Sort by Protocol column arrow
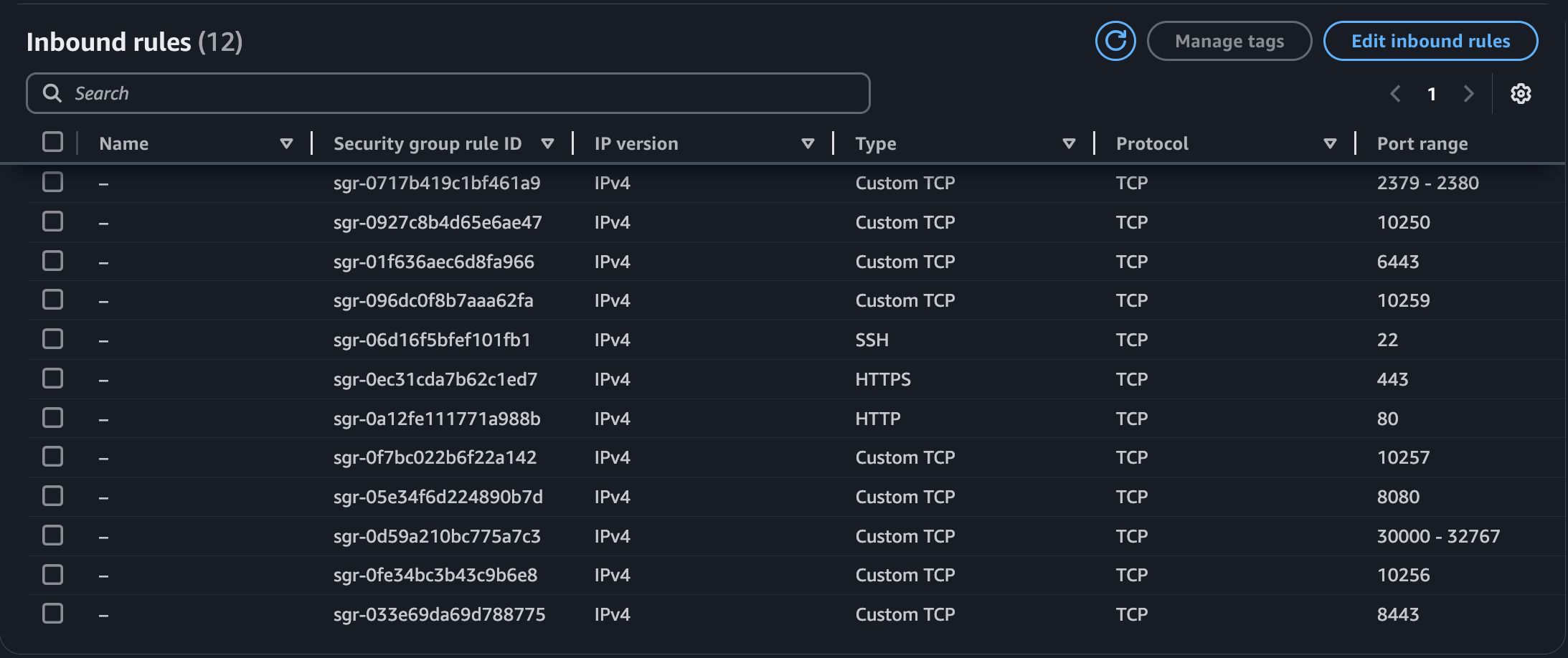Image resolution: width=1568 pixels, height=658 pixels. 1330,144
